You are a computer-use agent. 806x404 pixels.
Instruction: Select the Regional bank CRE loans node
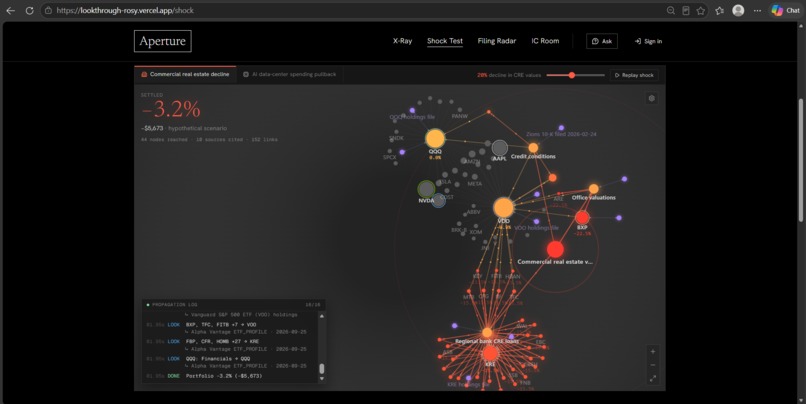[487, 332]
